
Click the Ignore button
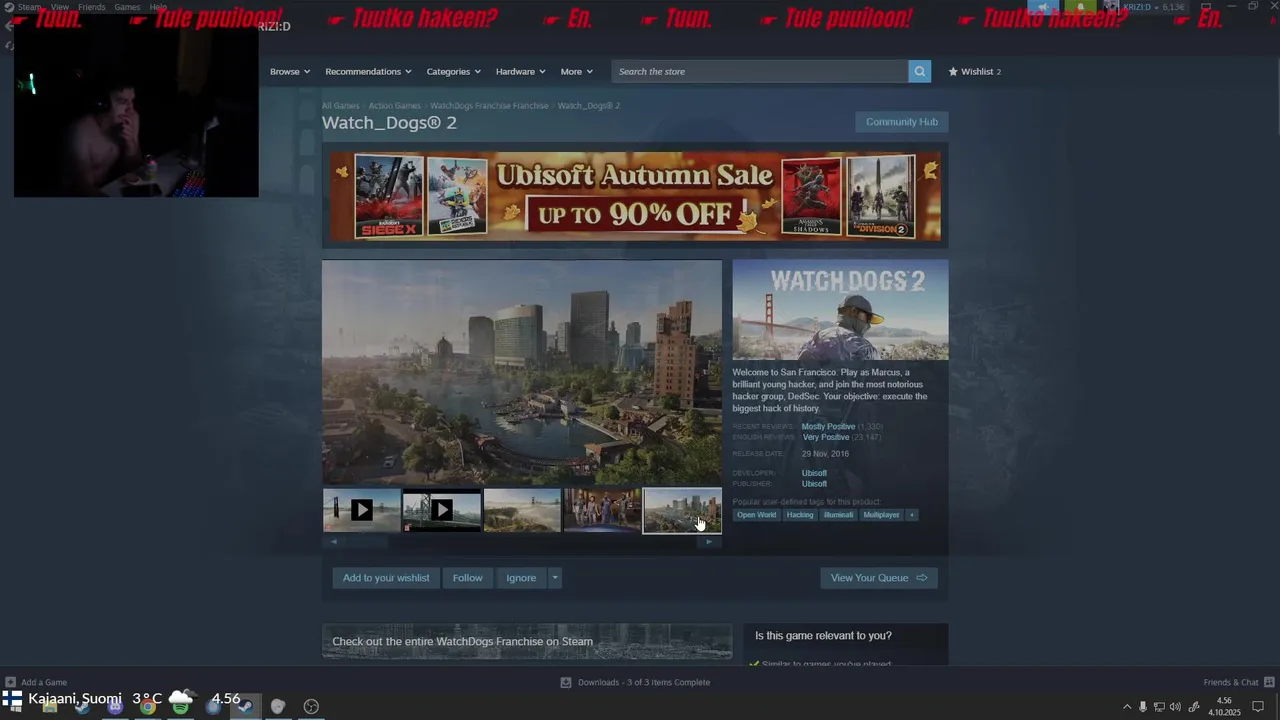point(521,578)
